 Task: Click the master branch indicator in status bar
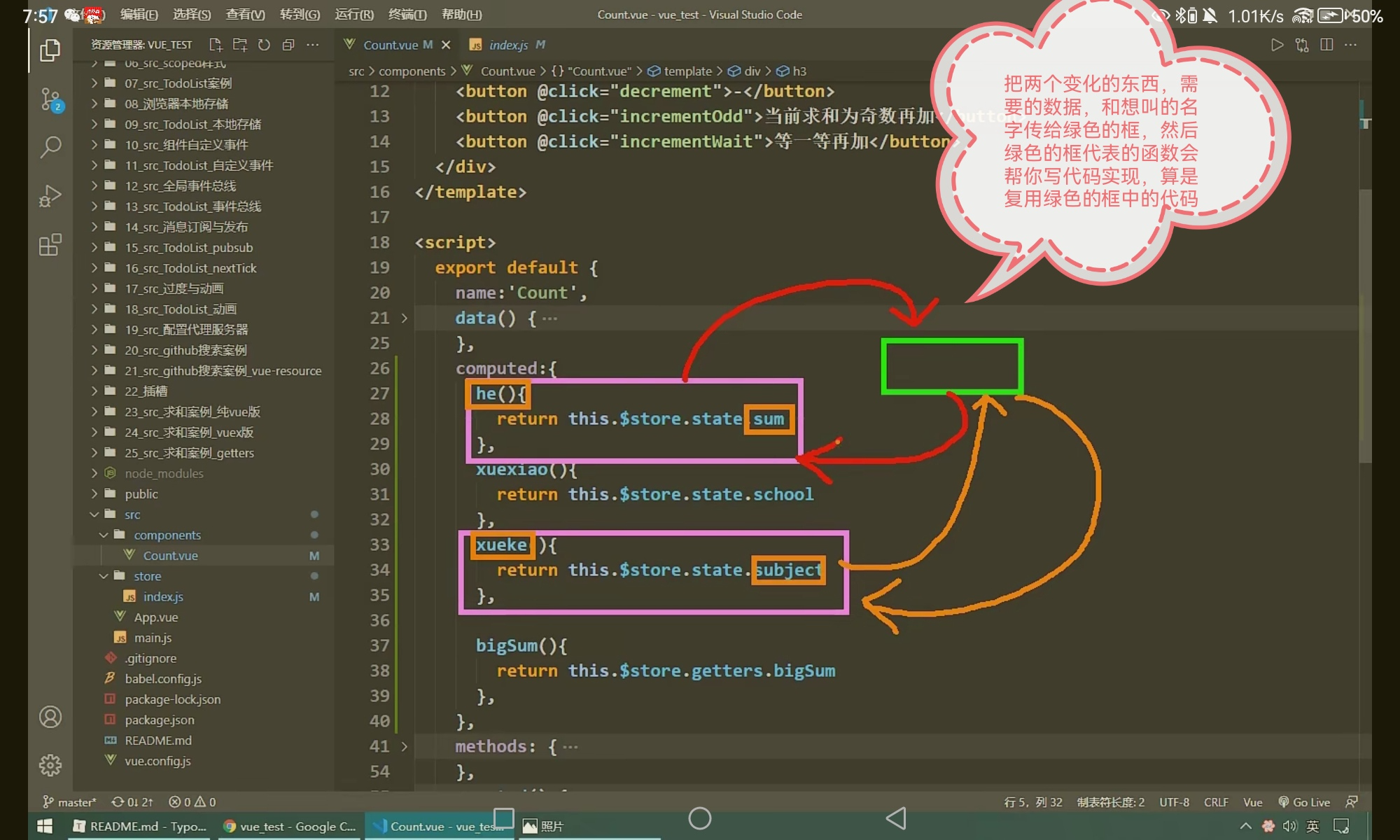(x=70, y=802)
